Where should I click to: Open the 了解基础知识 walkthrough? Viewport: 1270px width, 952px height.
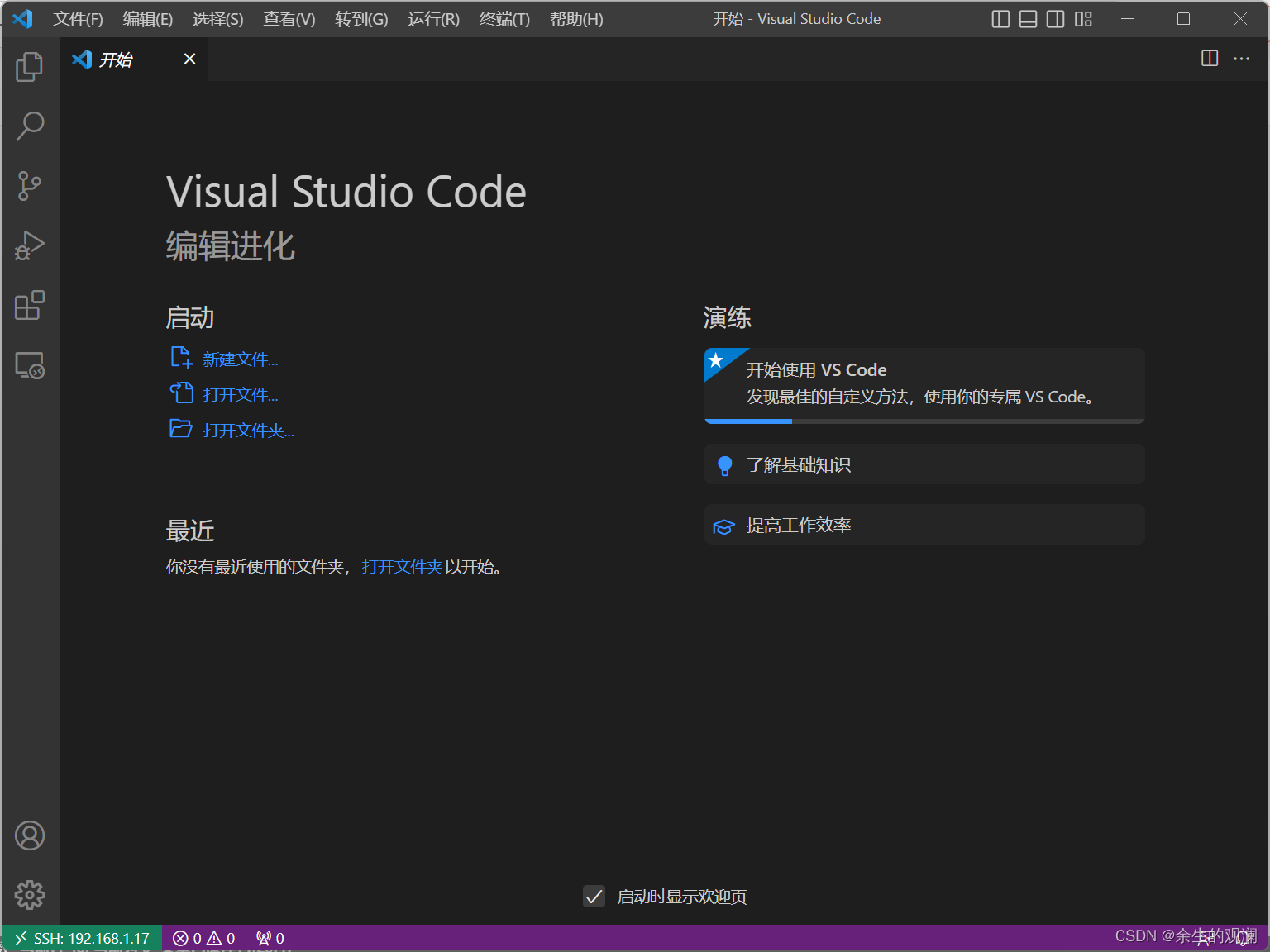pos(924,464)
